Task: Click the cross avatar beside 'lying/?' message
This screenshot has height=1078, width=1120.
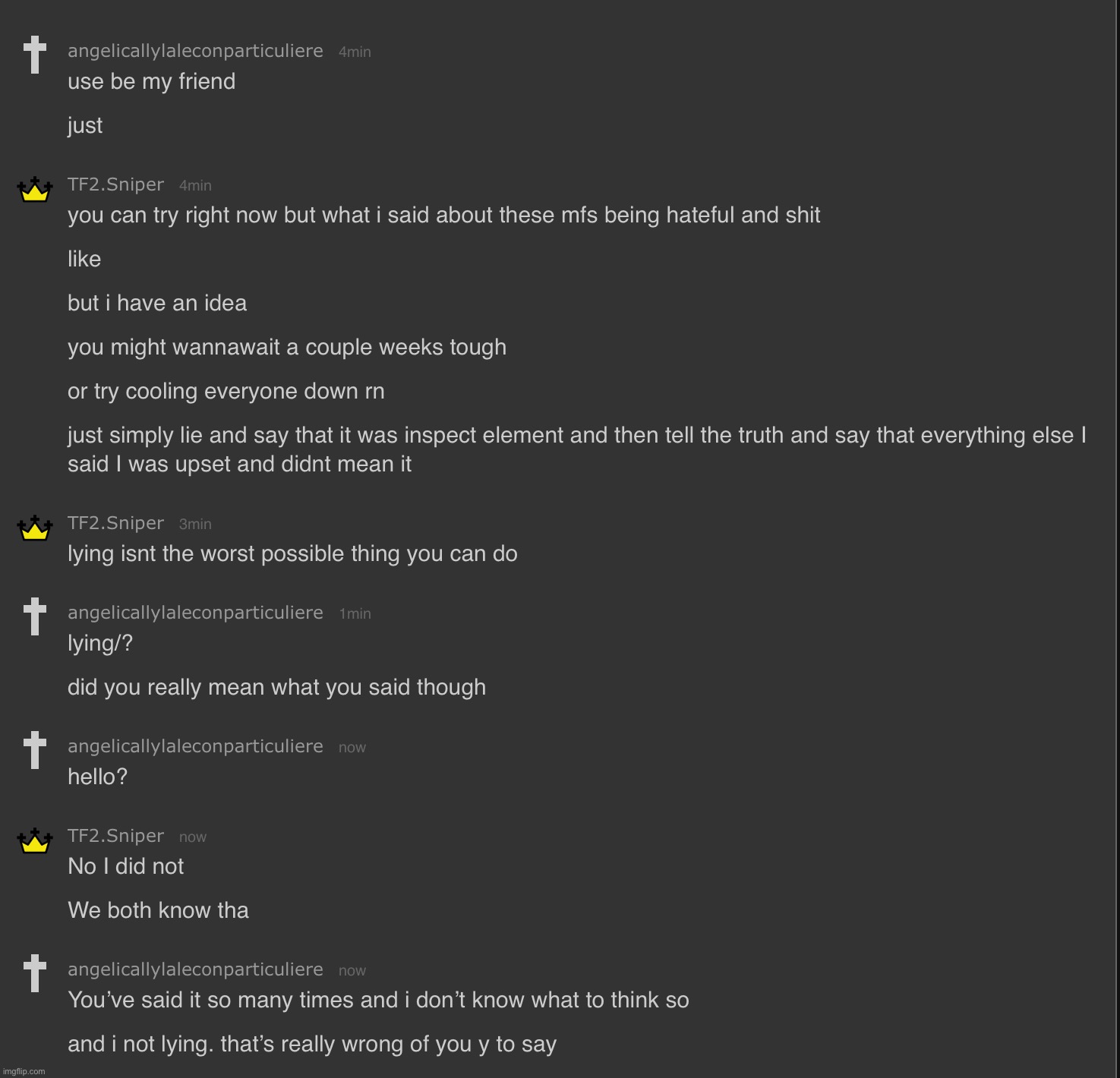Action: pyautogui.click(x=34, y=616)
